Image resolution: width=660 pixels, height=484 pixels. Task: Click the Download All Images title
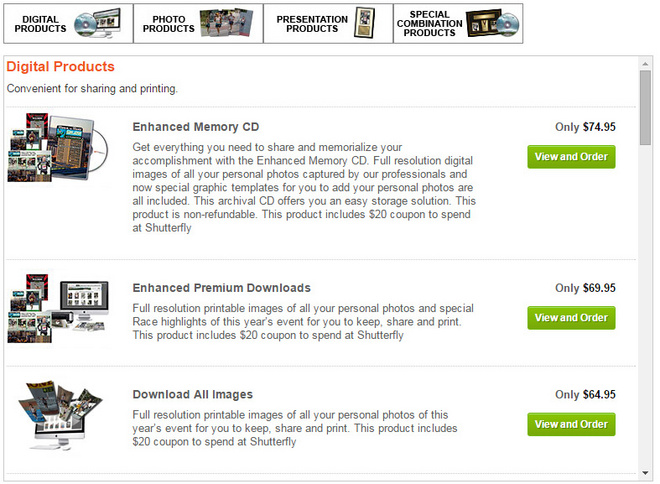click(x=192, y=394)
